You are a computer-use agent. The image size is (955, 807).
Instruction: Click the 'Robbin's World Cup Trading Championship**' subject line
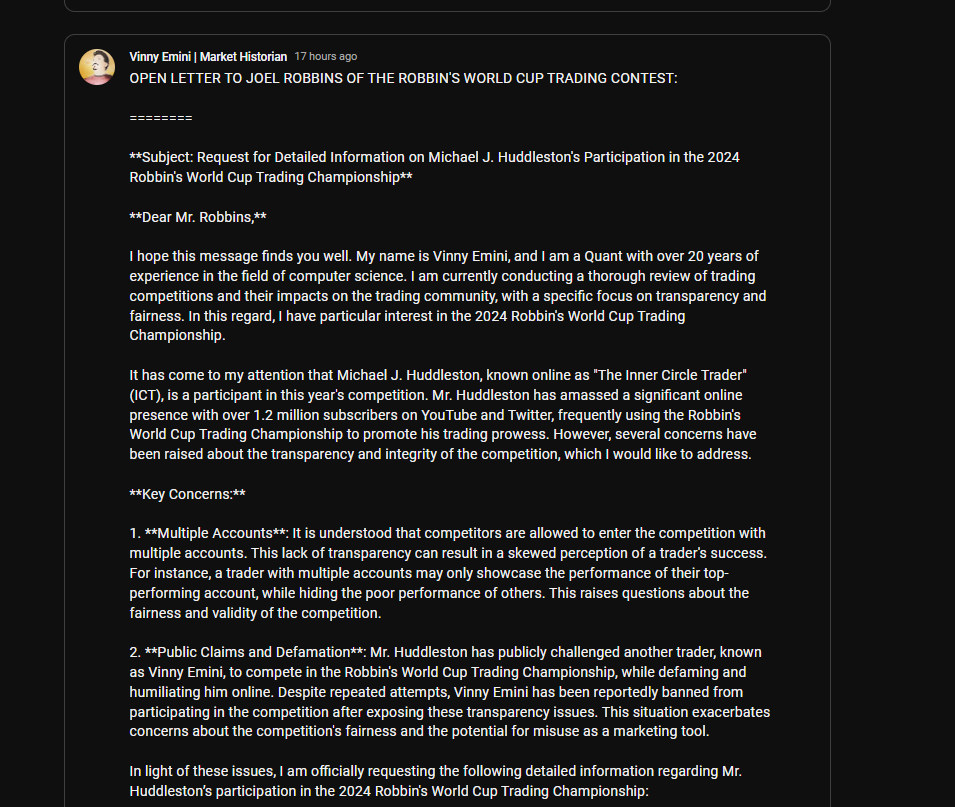(x=271, y=177)
